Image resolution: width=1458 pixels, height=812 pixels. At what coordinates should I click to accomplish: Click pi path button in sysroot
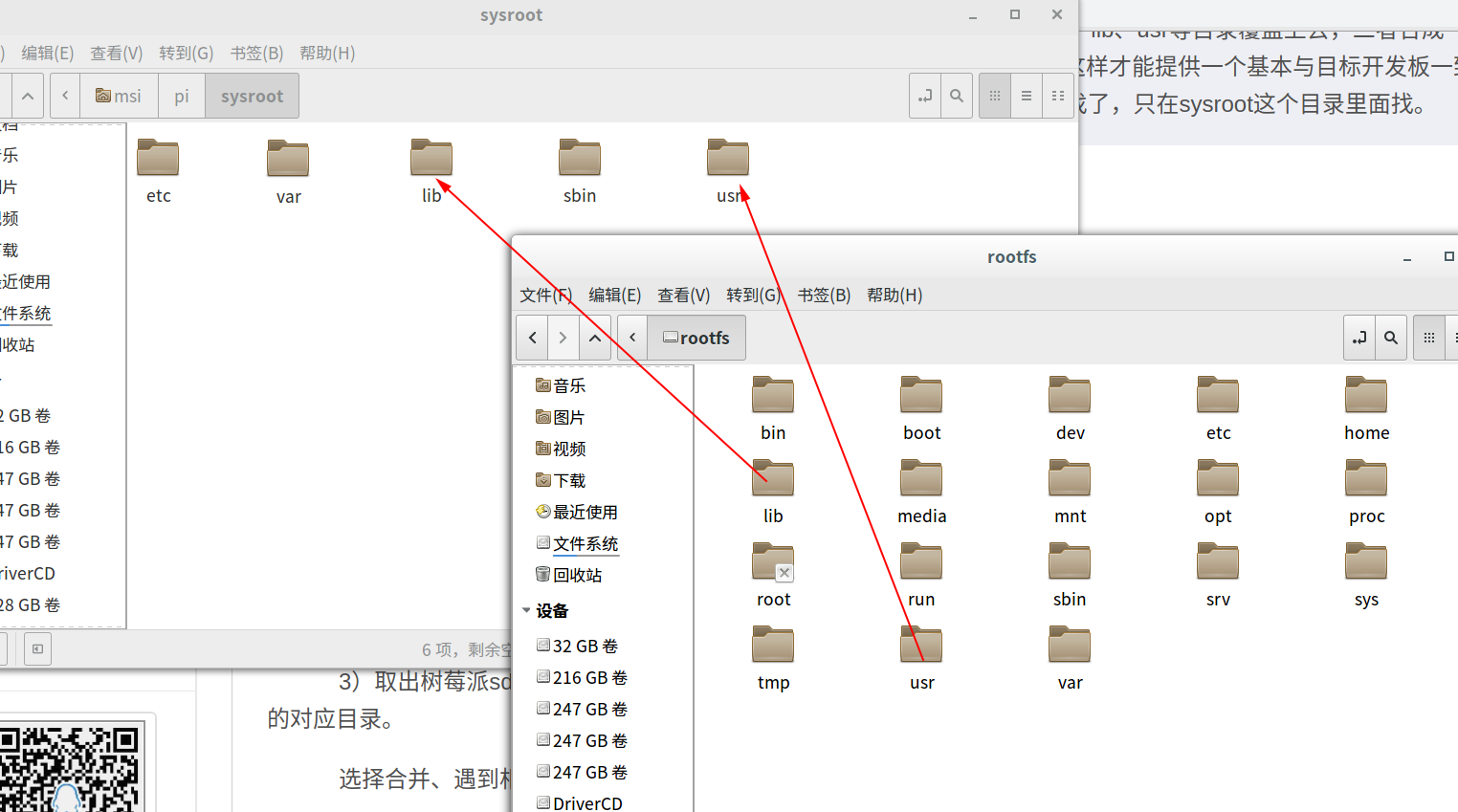[182, 96]
